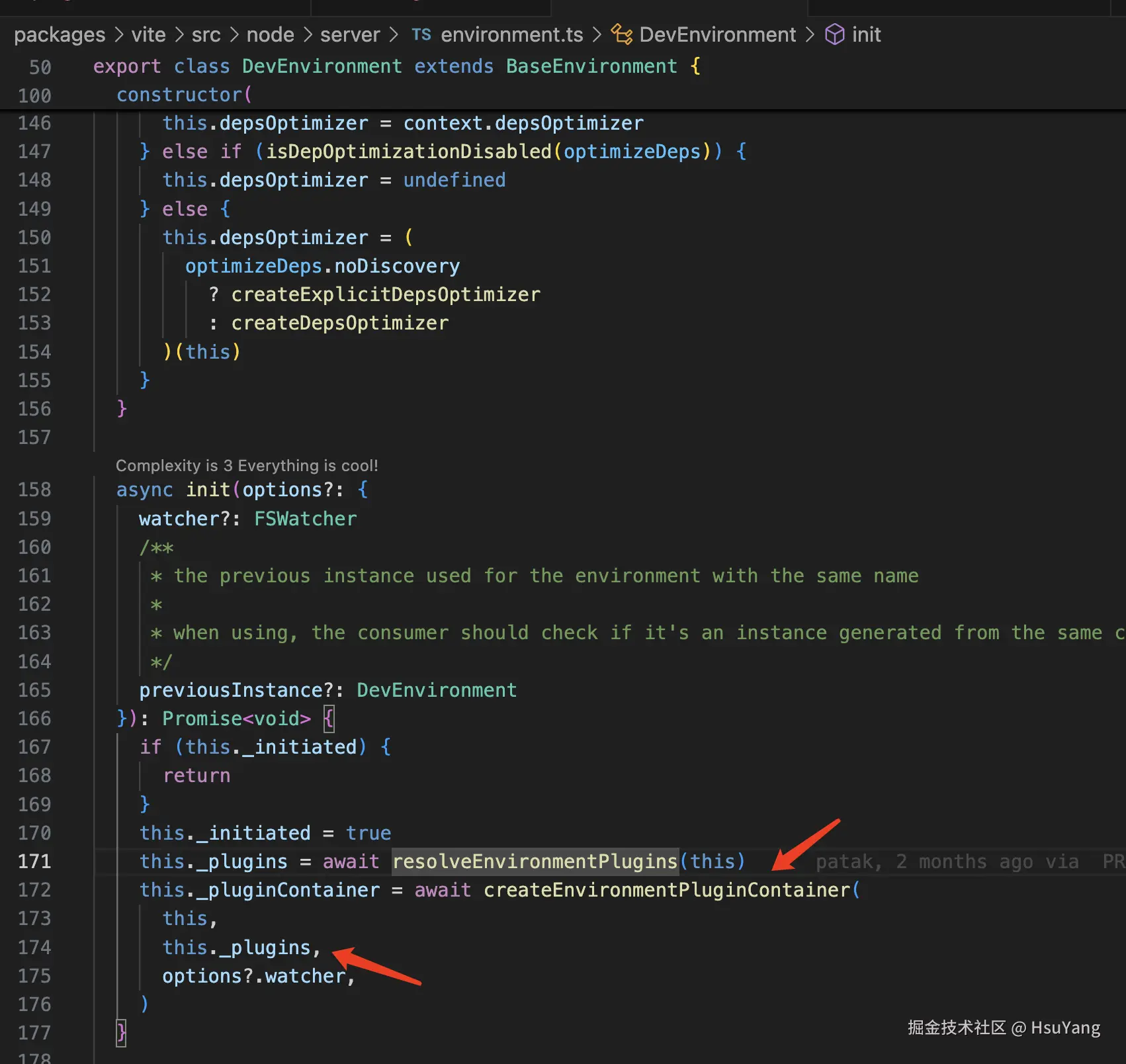Select the src breadcrumb folder

click(x=206, y=34)
